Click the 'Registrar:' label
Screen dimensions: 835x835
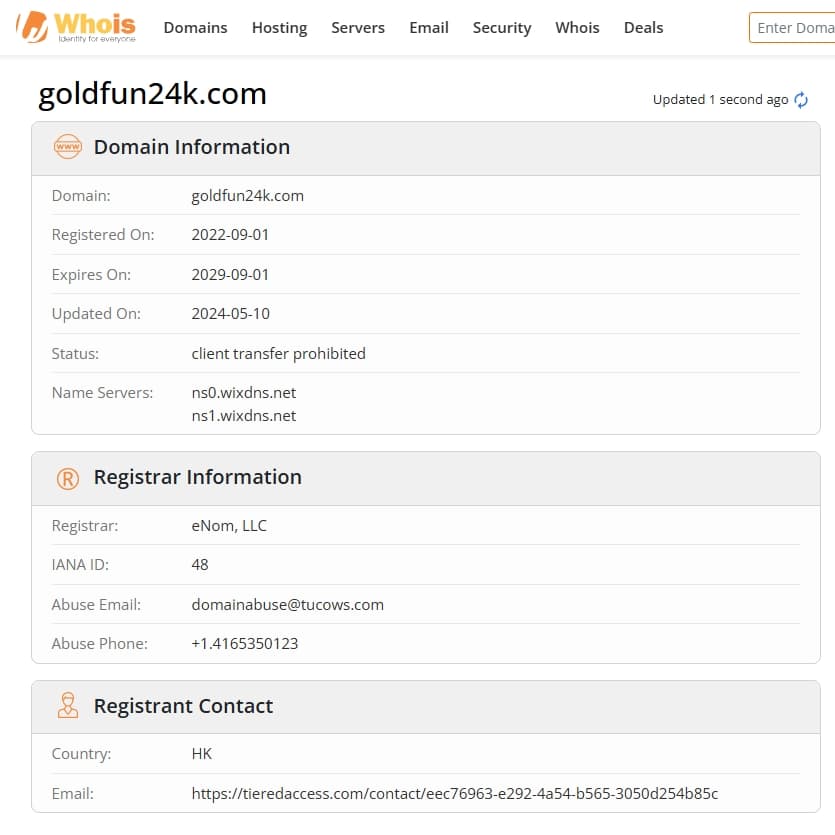pos(85,526)
